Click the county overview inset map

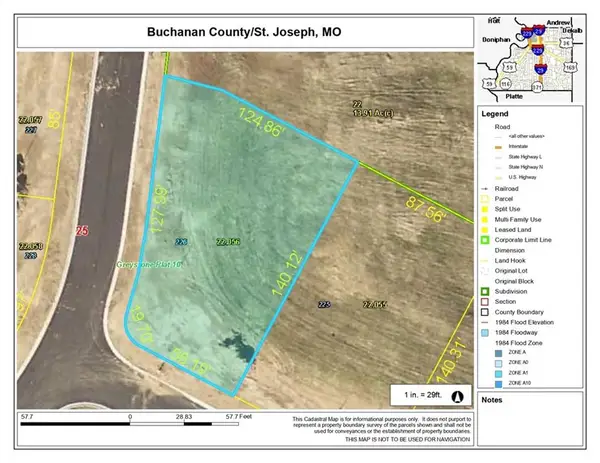531,59
